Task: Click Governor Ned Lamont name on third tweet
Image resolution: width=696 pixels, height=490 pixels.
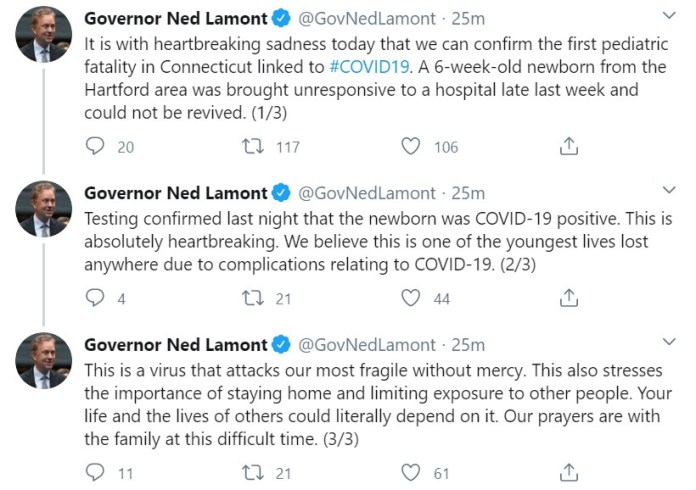Action: tap(175, 345)
